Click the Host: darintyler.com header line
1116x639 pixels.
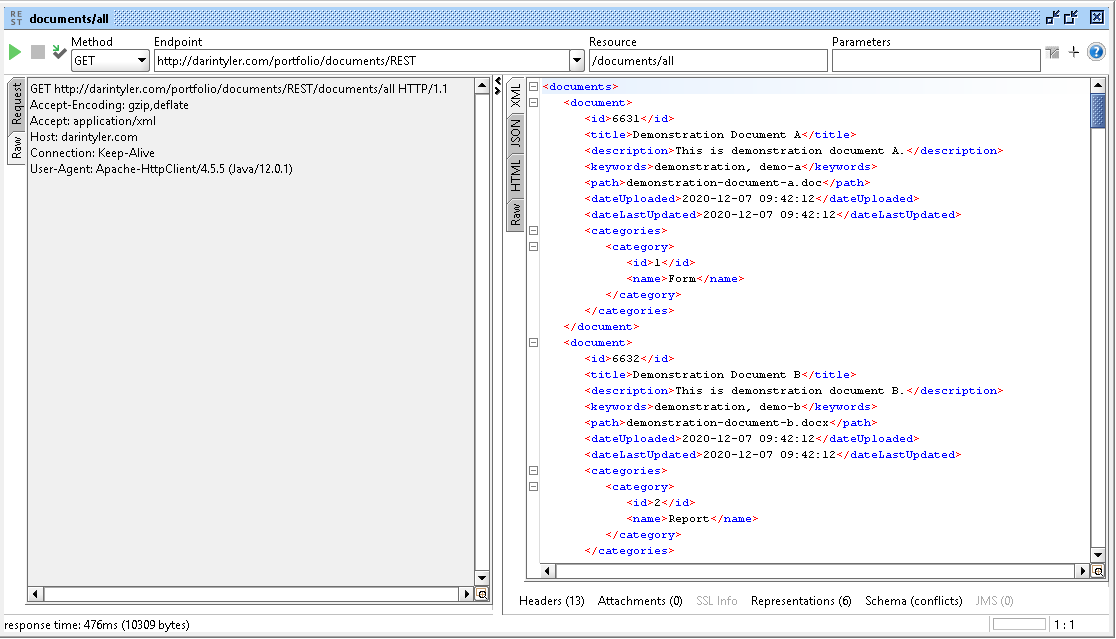pyautogui.click(x=83, y=137)
